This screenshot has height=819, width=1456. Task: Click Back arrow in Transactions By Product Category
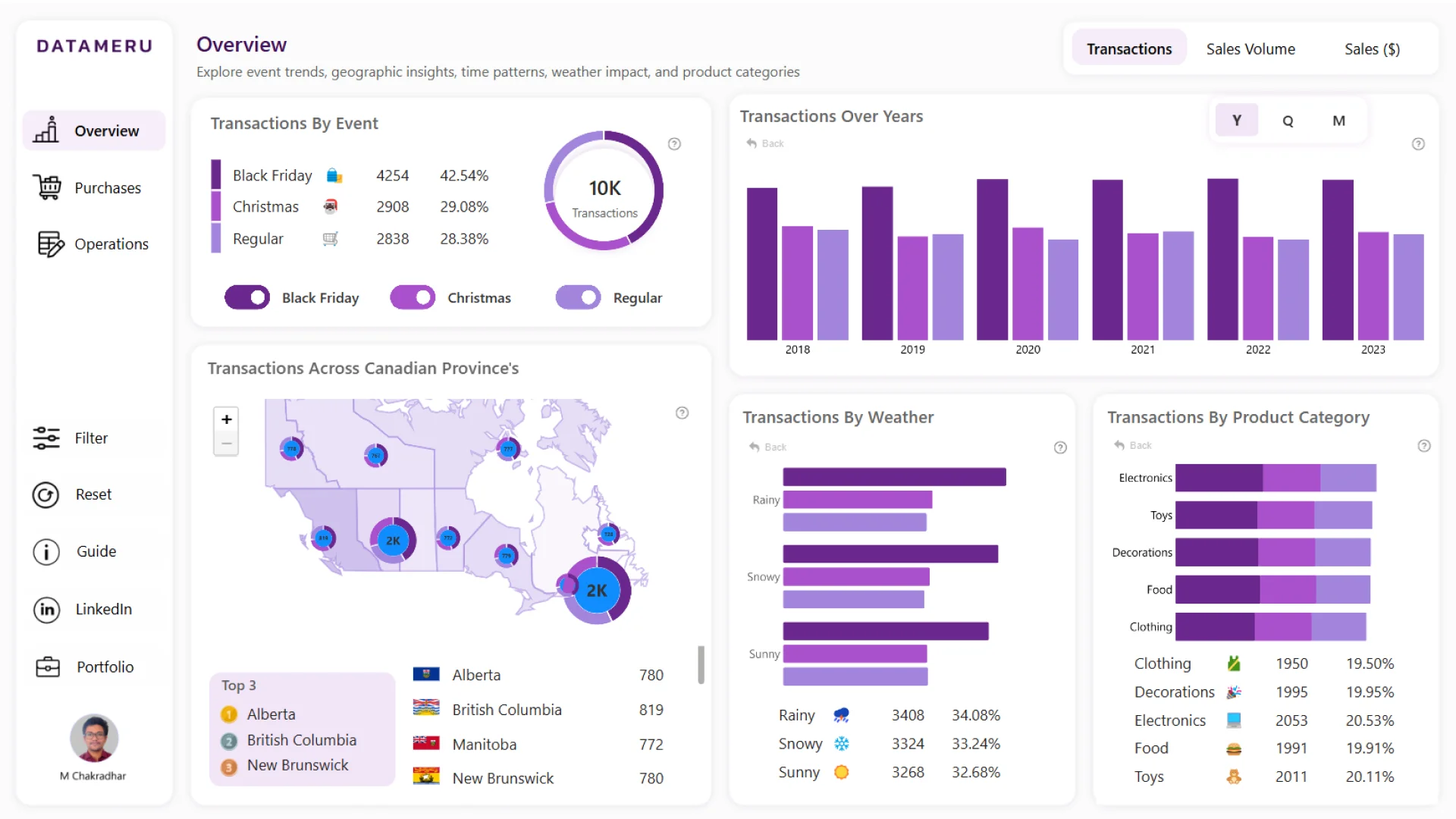click(1119, 445)
